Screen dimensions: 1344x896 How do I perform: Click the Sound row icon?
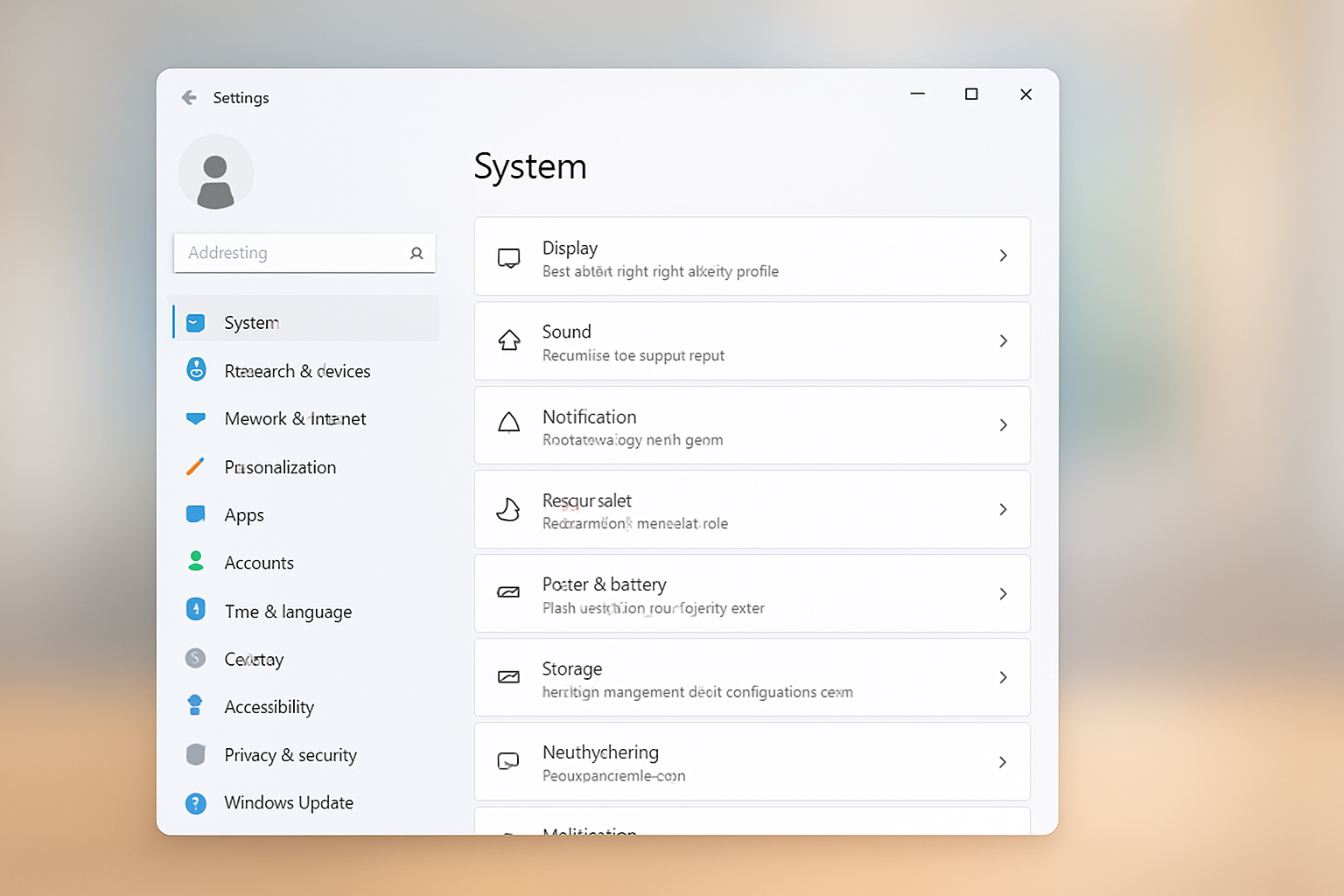509,339
